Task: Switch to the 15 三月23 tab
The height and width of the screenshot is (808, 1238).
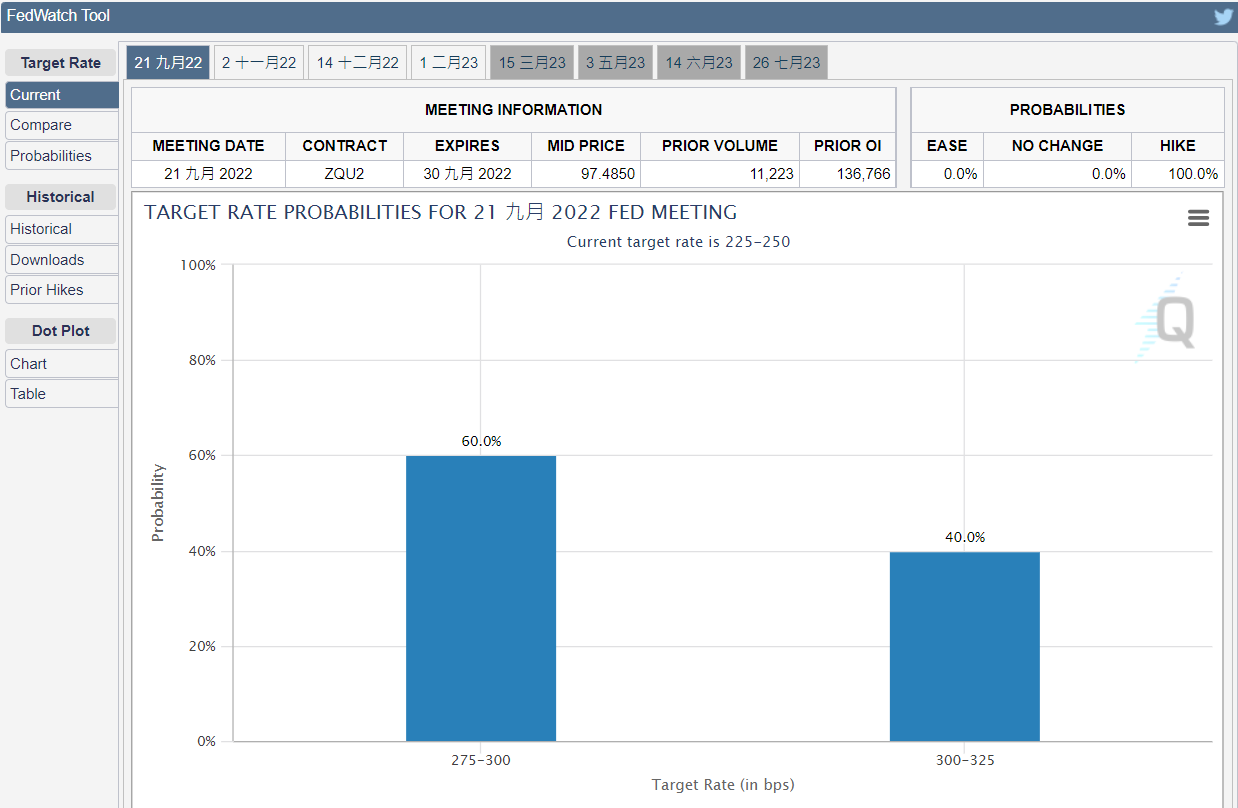Action: point(532,62)
